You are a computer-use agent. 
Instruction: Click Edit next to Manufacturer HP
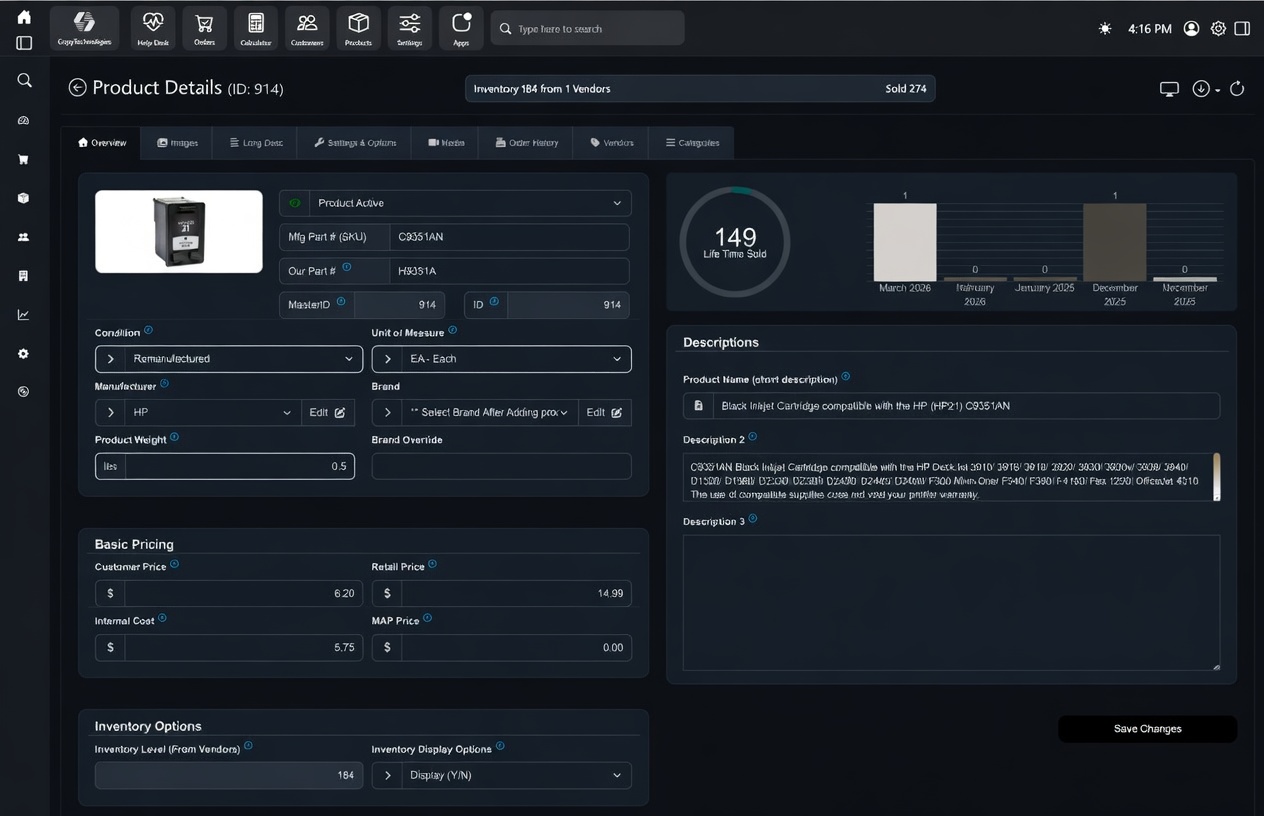point(327,413)
